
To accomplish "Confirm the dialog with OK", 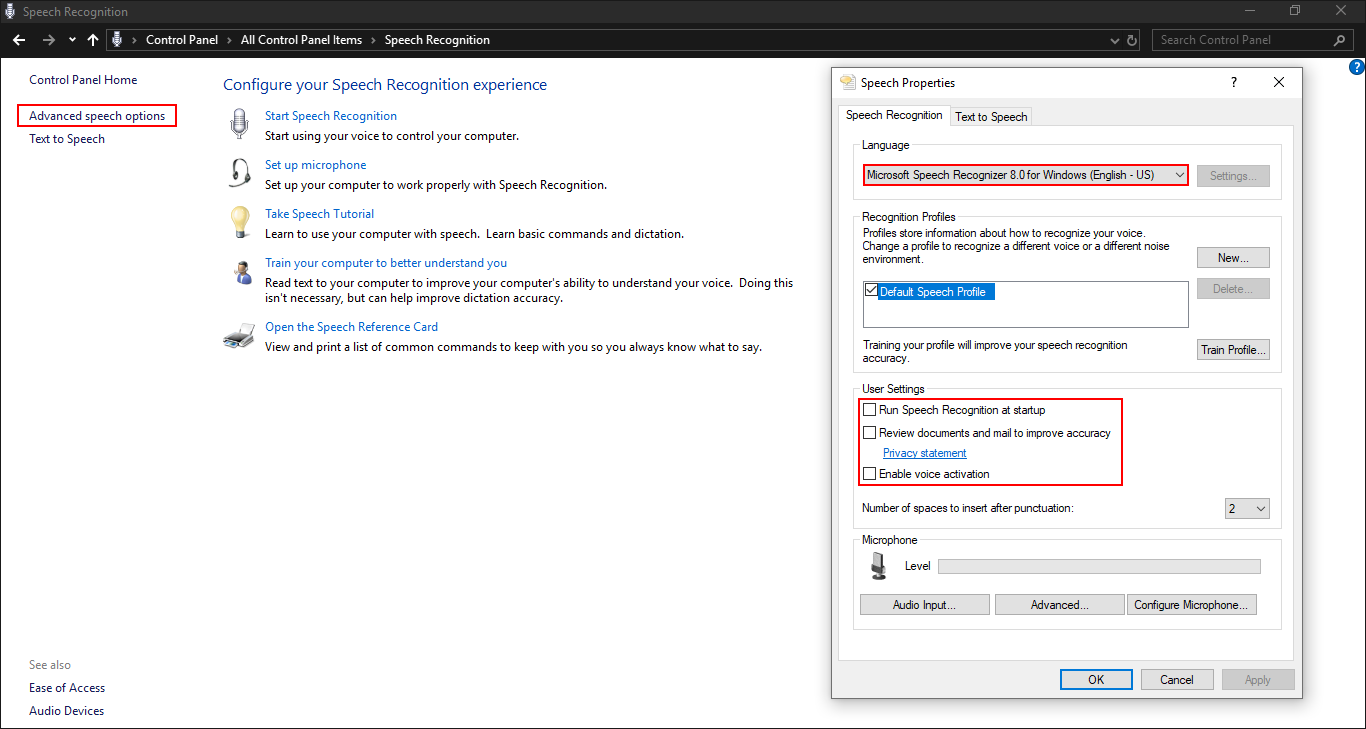I will tap(1096, 680).
